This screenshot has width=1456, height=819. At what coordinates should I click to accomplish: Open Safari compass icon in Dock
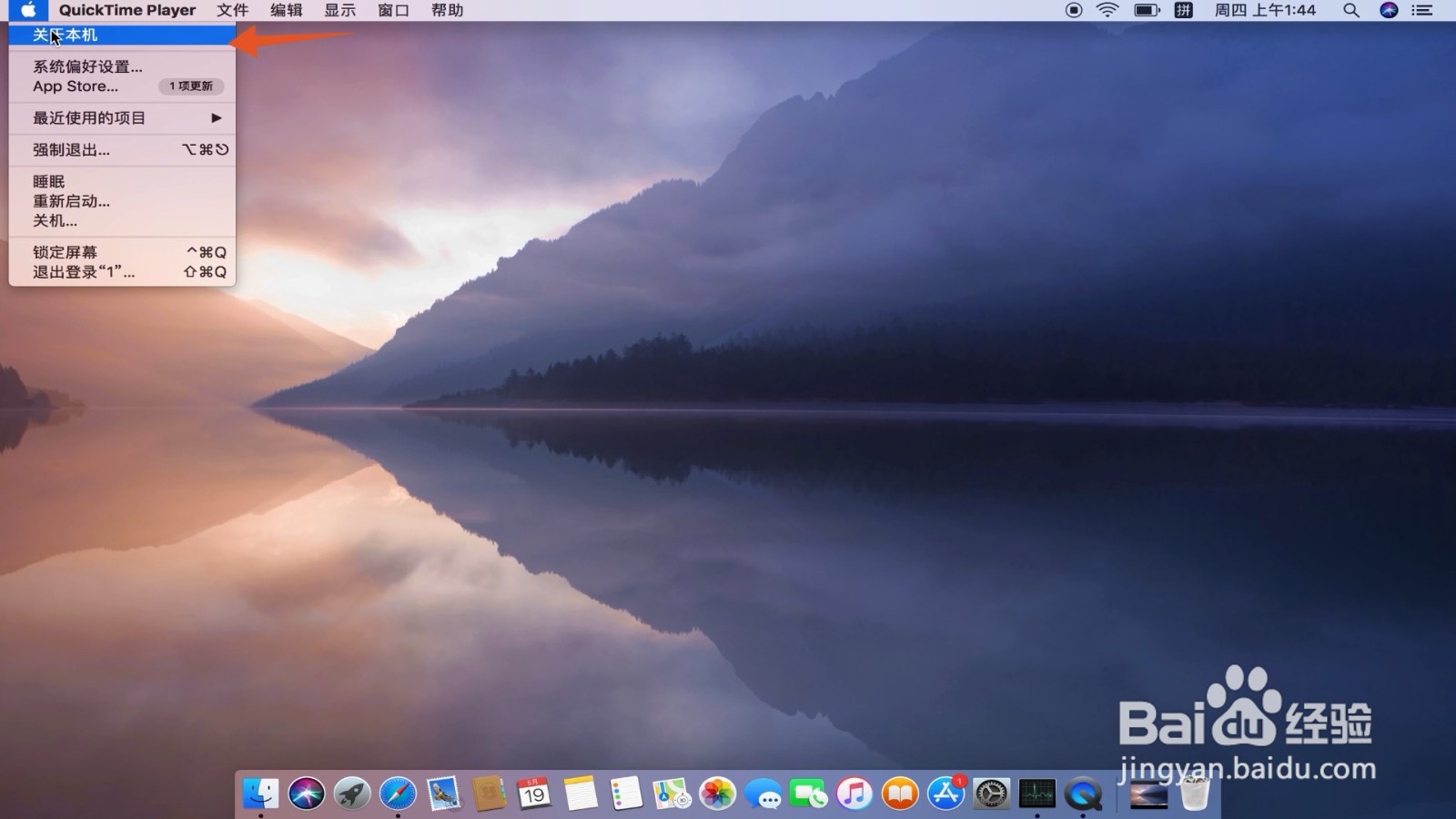pos(398,794)
